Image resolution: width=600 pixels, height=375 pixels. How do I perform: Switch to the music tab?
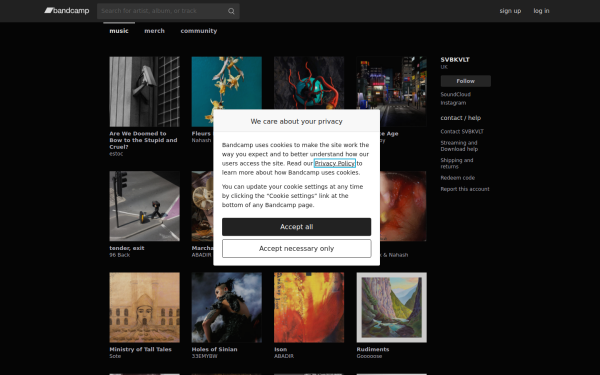tap(119, 31)
